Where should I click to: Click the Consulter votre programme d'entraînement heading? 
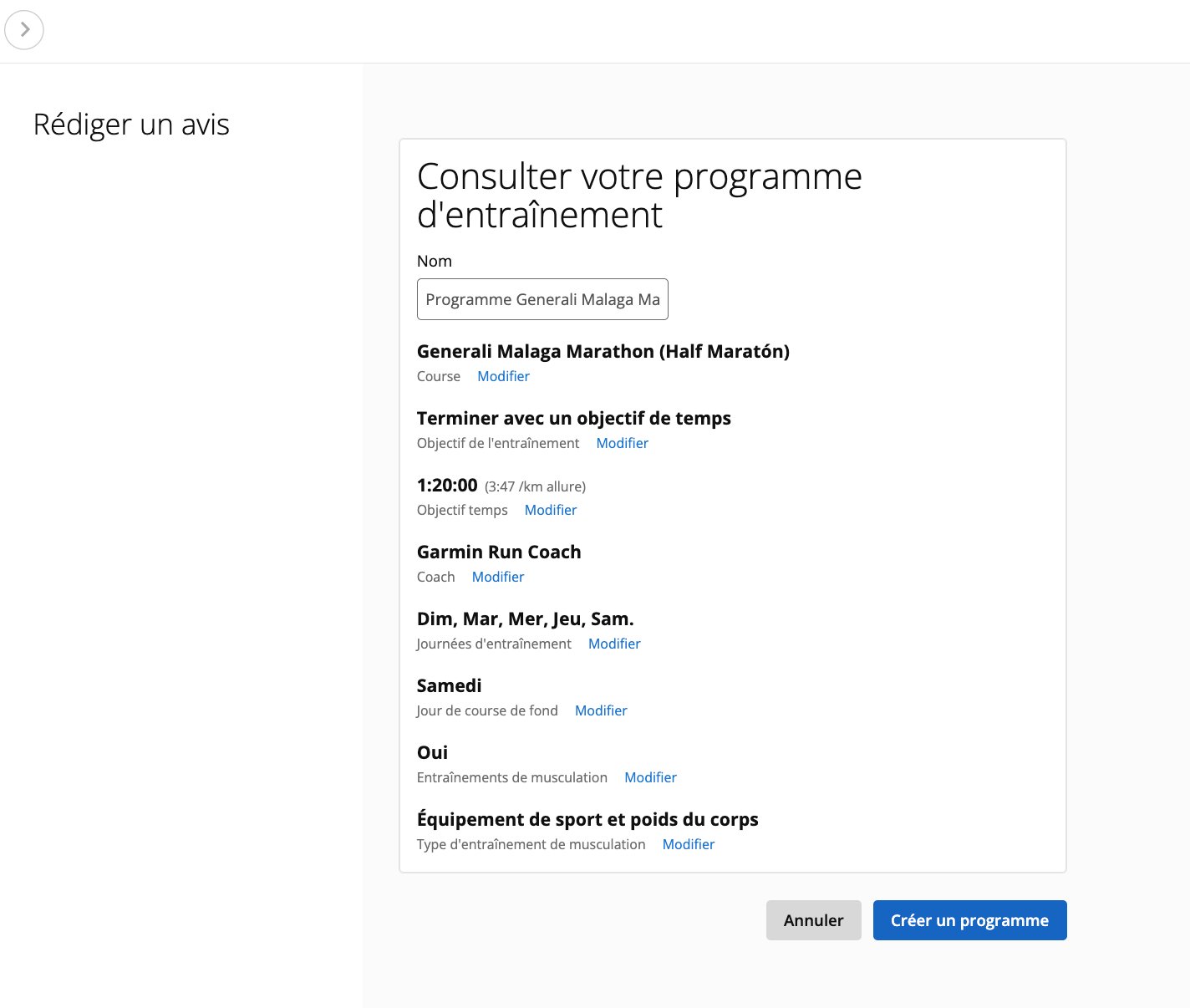click(x=639, y=196)
